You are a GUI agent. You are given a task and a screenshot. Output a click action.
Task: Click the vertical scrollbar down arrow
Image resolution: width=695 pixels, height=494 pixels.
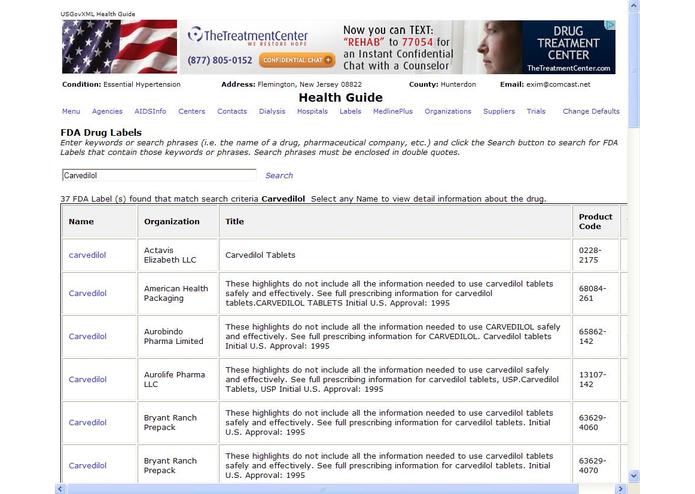(633, 476)
